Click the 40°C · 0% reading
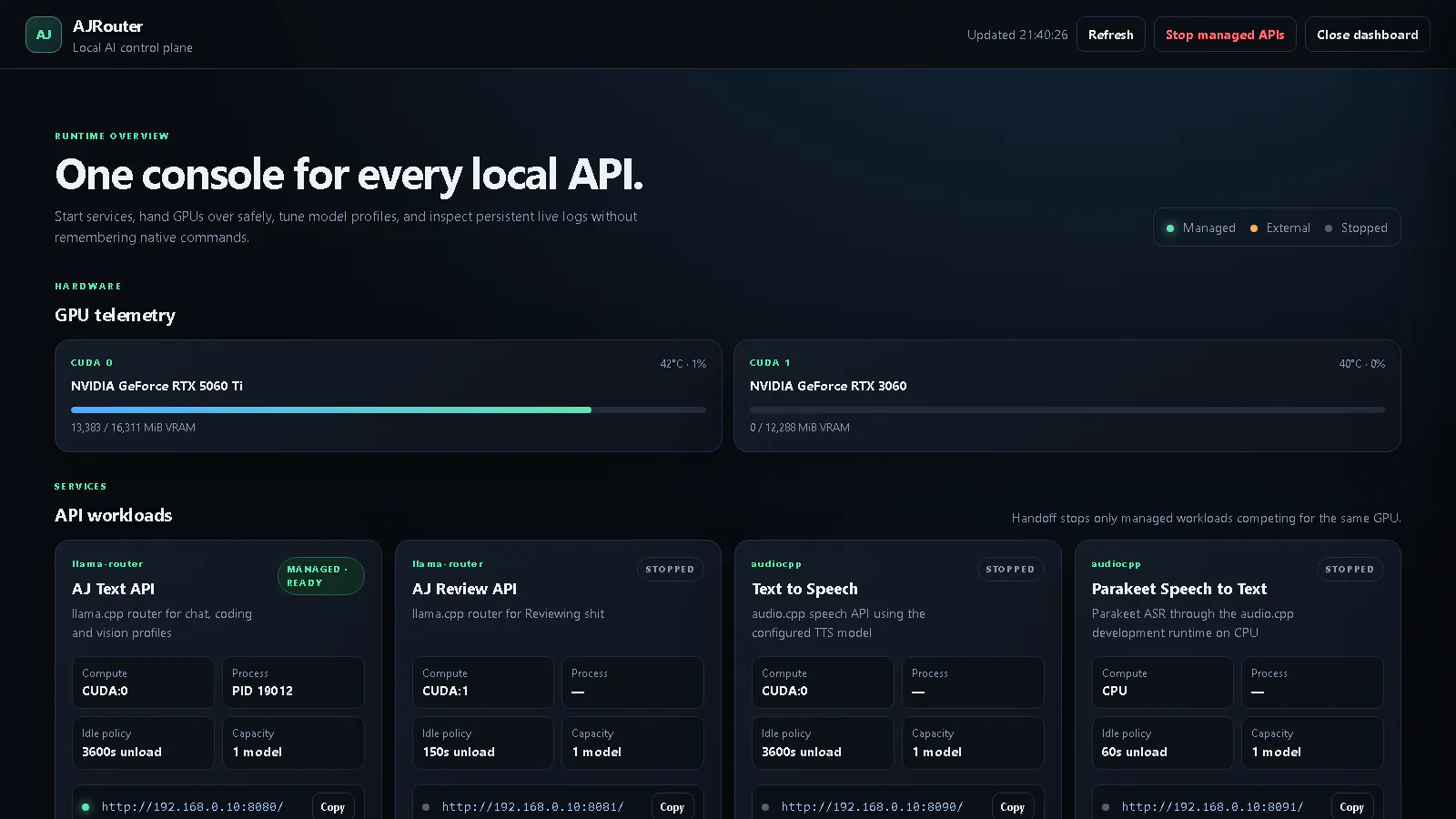 tap(1362, 364)
